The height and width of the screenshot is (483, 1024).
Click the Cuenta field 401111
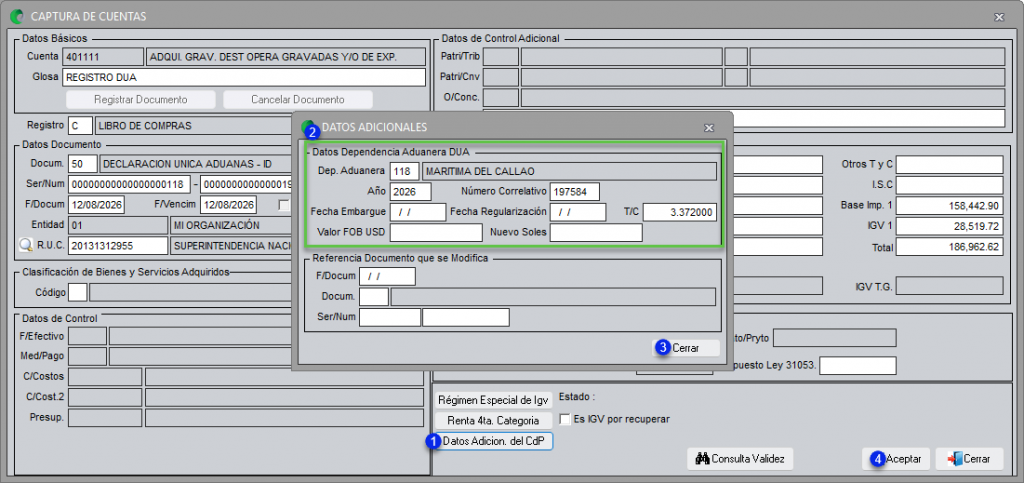103,57
